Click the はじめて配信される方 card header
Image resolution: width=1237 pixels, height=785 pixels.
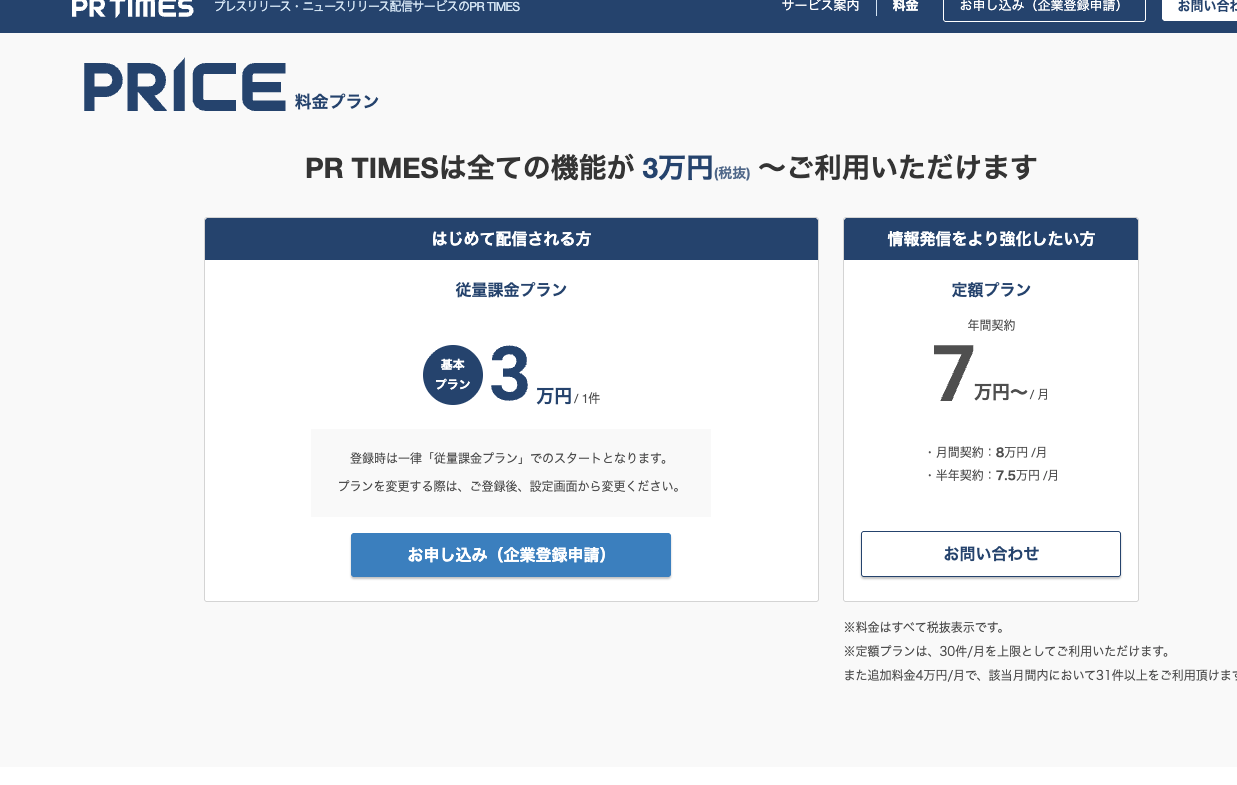[511, 239]
